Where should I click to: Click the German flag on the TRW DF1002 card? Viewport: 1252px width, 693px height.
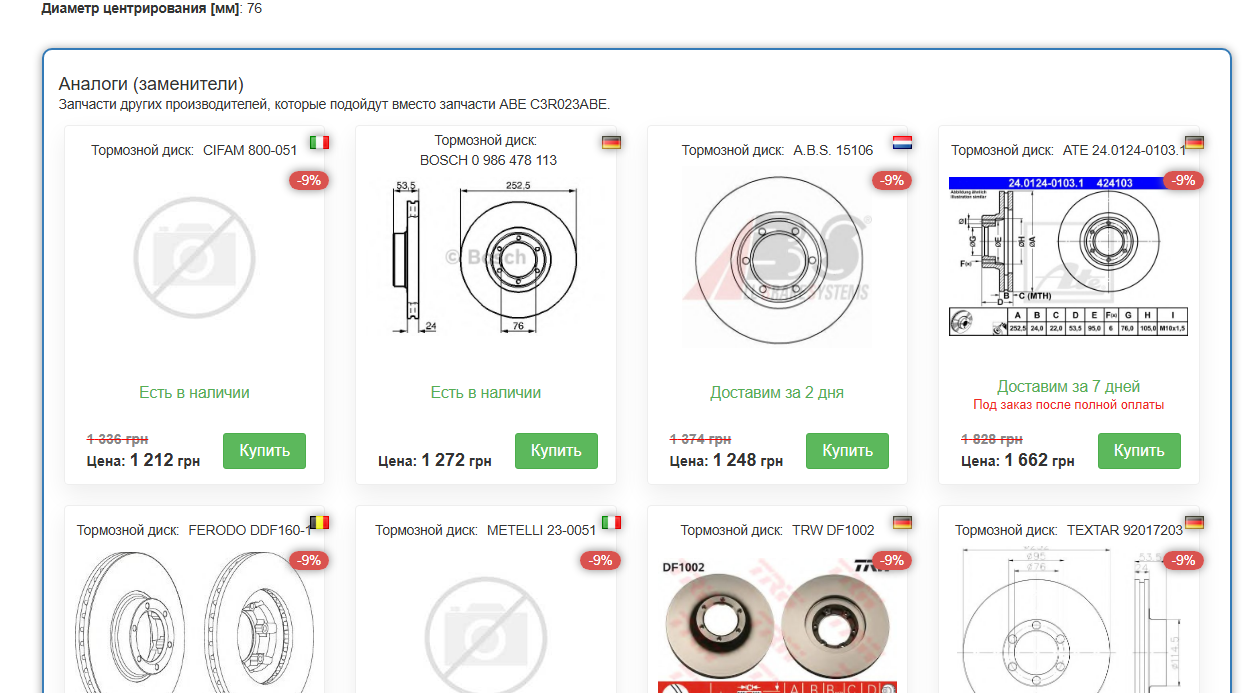coord(902,522)
